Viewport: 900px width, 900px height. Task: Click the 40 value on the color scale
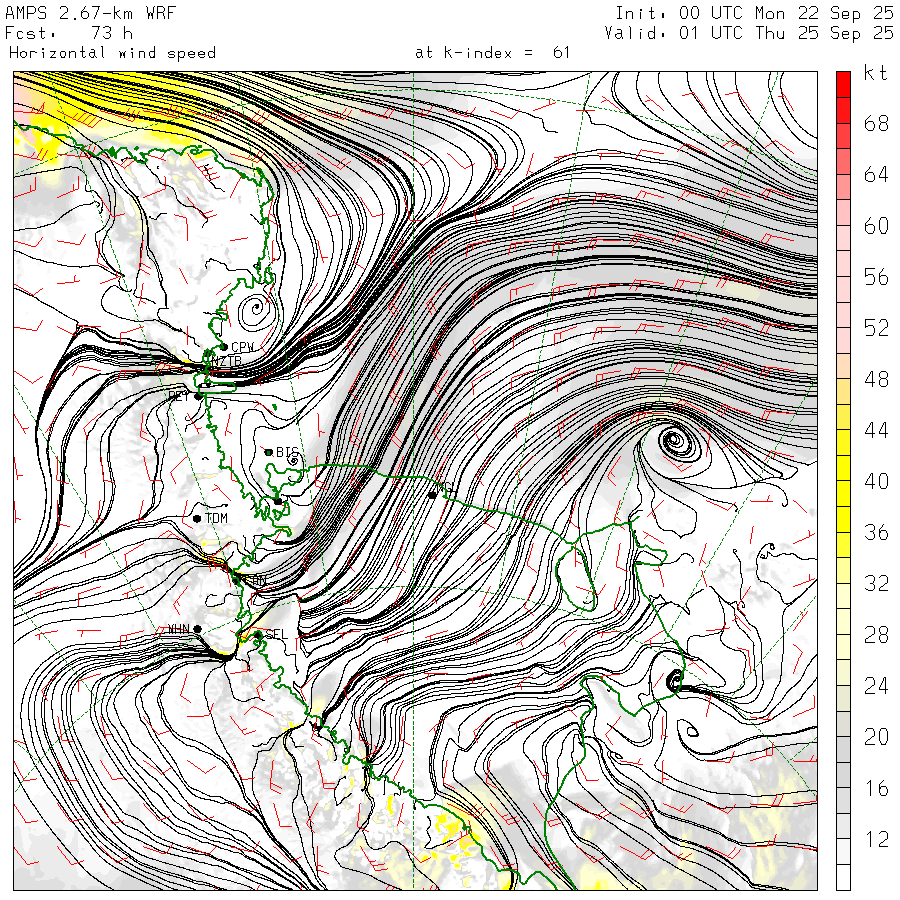(x=876, y=482)
